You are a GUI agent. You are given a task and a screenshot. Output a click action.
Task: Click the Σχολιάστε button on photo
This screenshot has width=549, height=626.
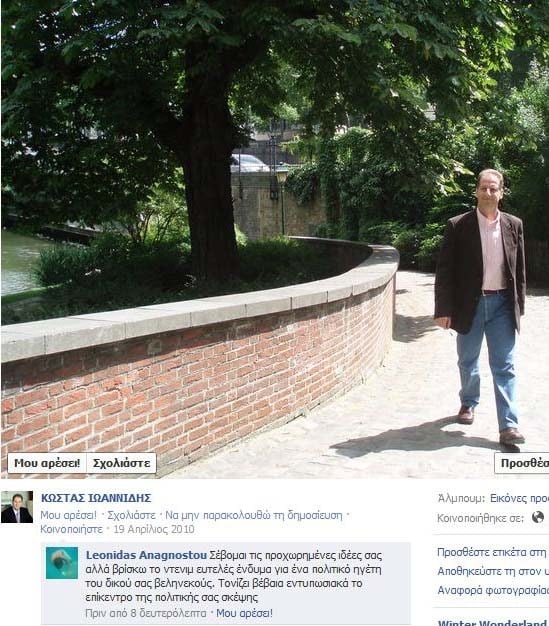tap(121, 463)
